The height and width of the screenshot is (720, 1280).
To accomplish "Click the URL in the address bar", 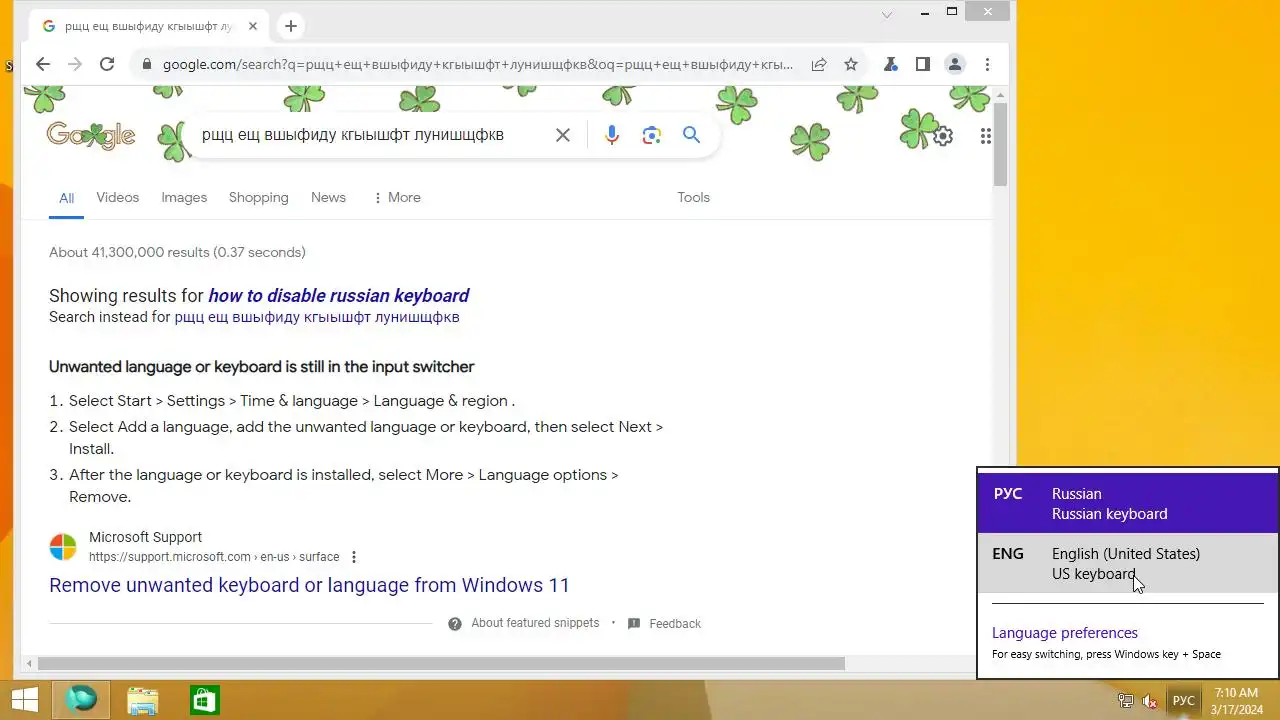I will click(x=478, y=64).
